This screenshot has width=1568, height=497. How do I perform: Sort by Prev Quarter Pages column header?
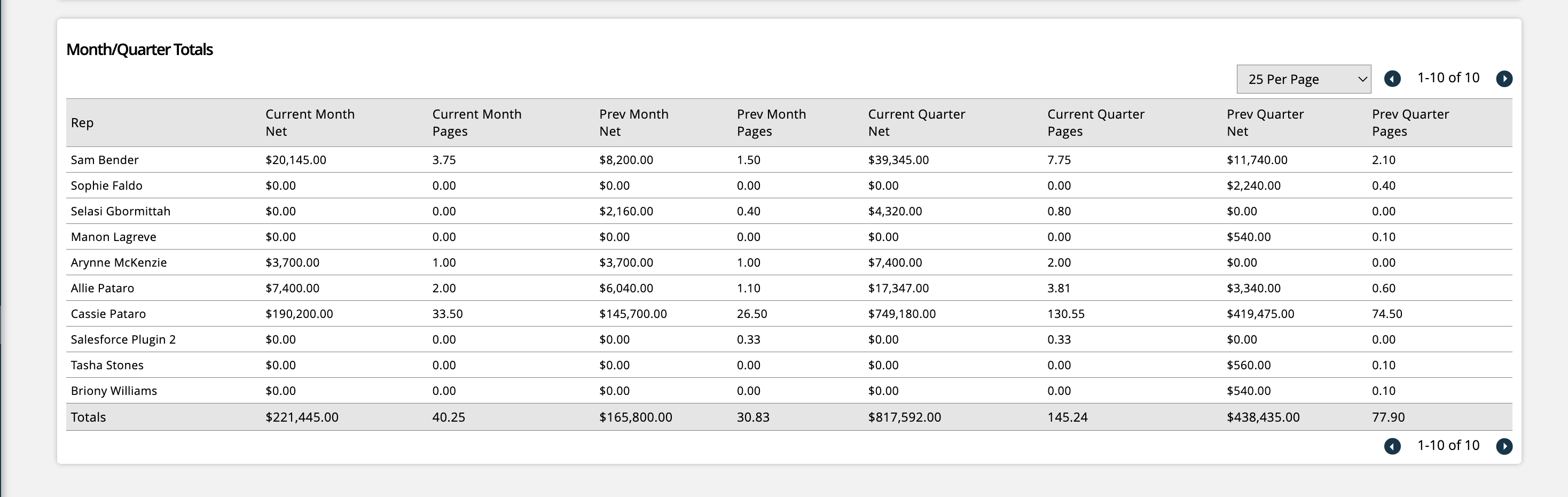[x=1410, y=122]
